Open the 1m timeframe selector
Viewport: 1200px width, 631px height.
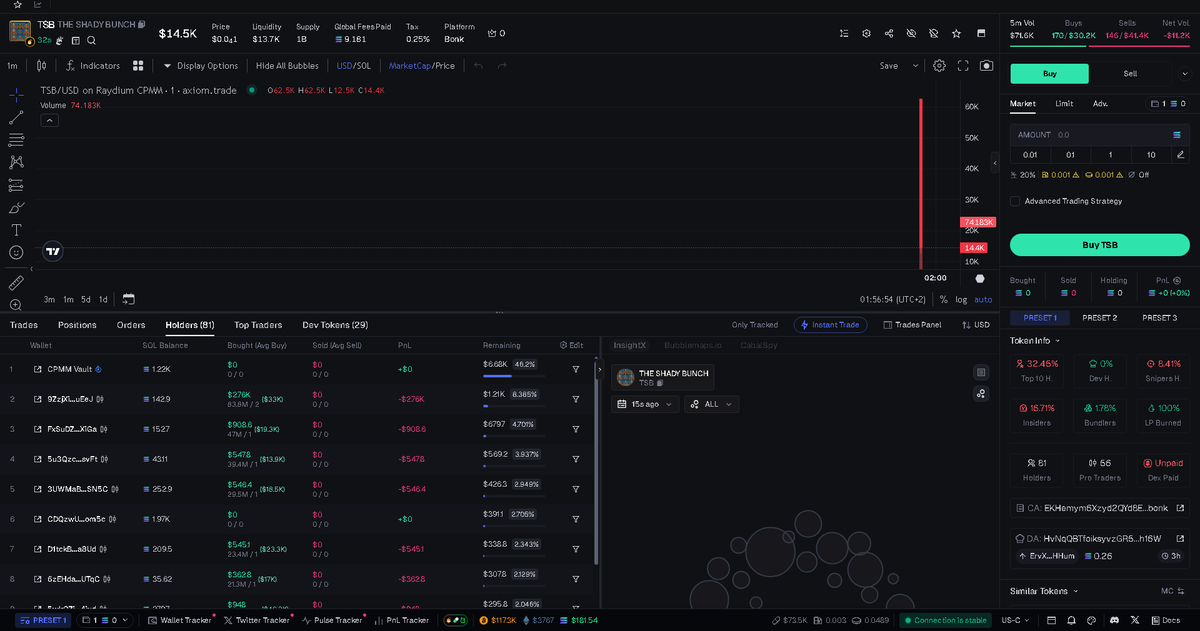pyautogui.click(x=13, y=66)
